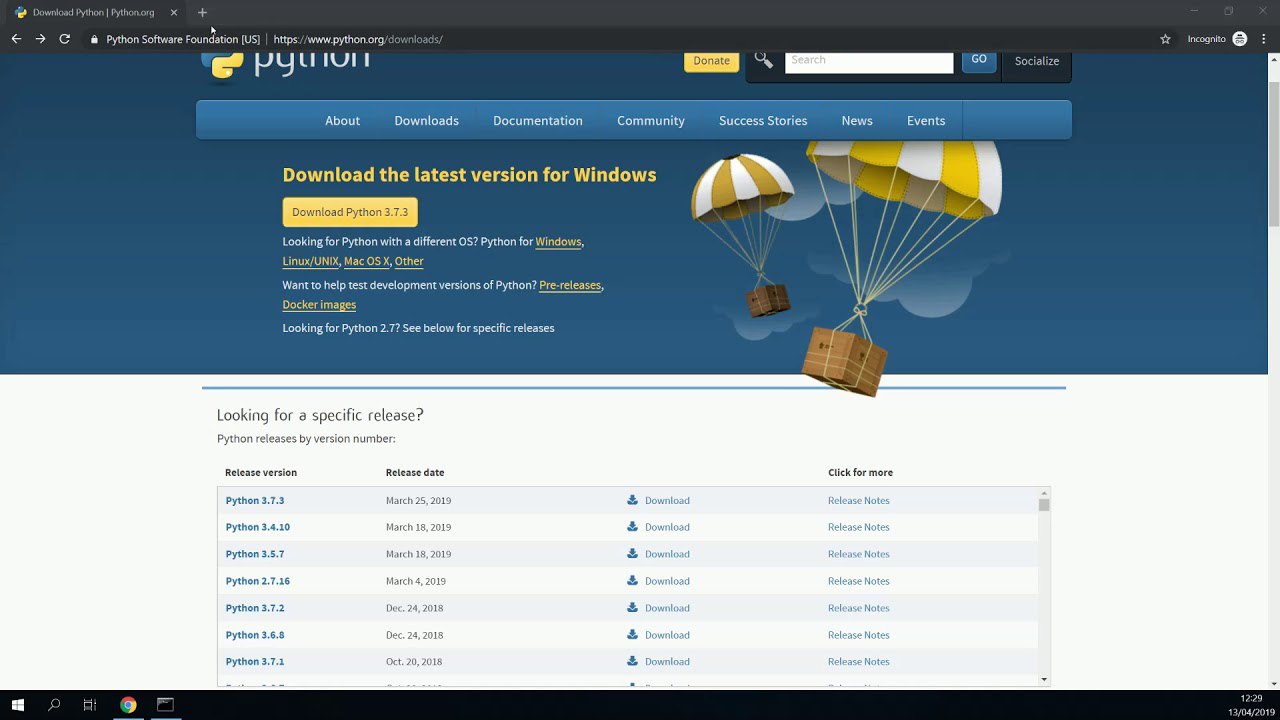Open the Socialize menu

[1037, 61]
